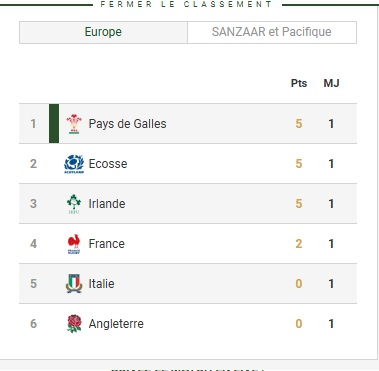Open the Italie team link
This screenshot has height=371, width=379.
[x=101, y=284]
